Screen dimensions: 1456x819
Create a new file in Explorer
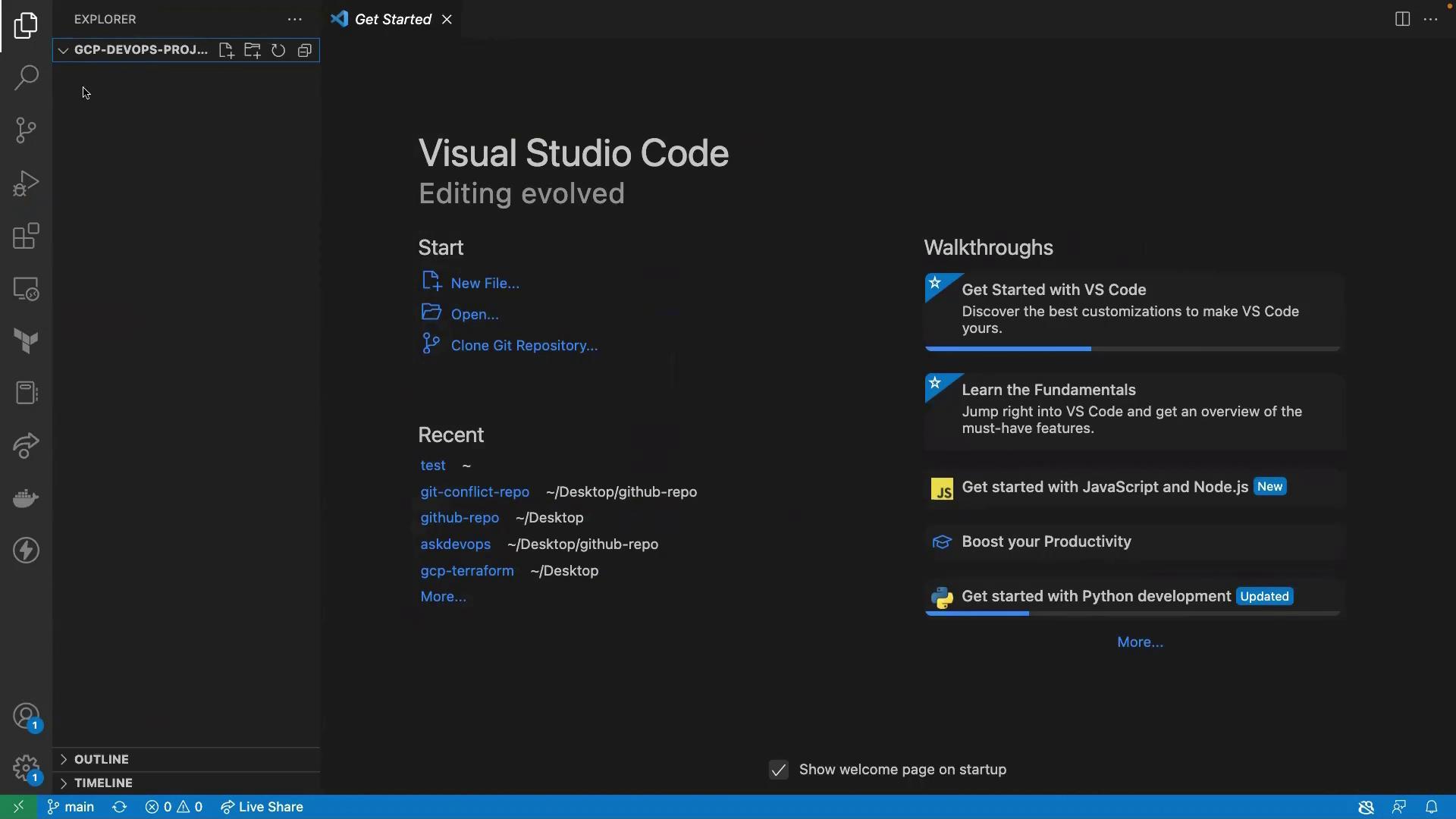tap(226, 50)
